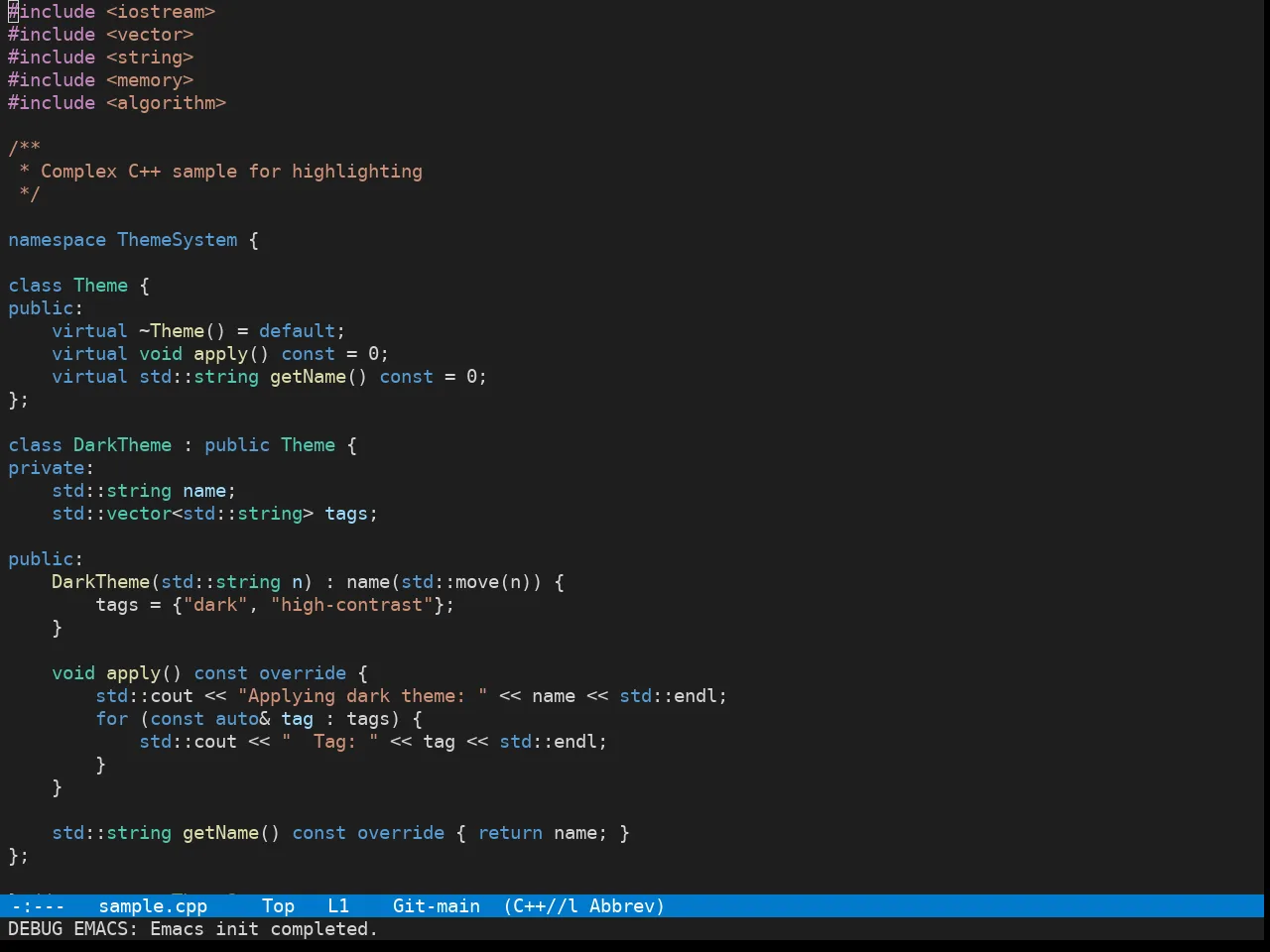Click the C++//l major mode indicator
This screenshot has width=1270, height=952.
541,906
